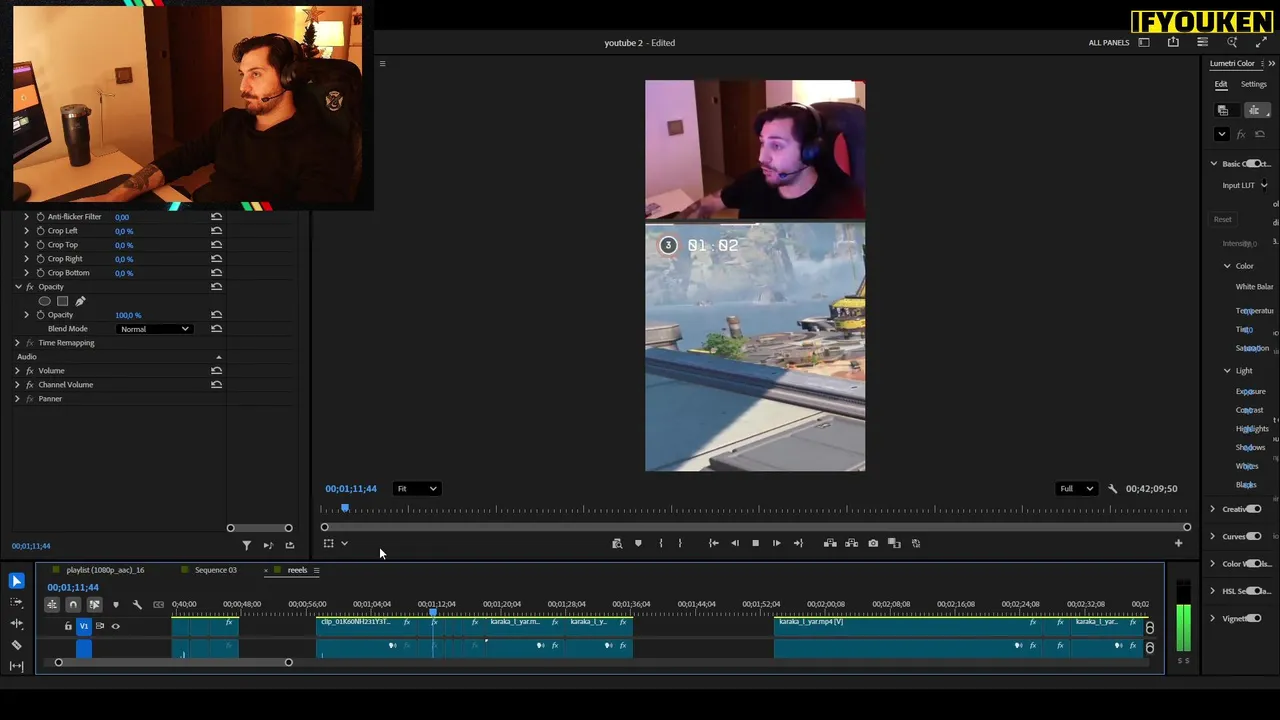Go to In point
The width and height of the screenshot is (1280, 720).
point(713,543)
